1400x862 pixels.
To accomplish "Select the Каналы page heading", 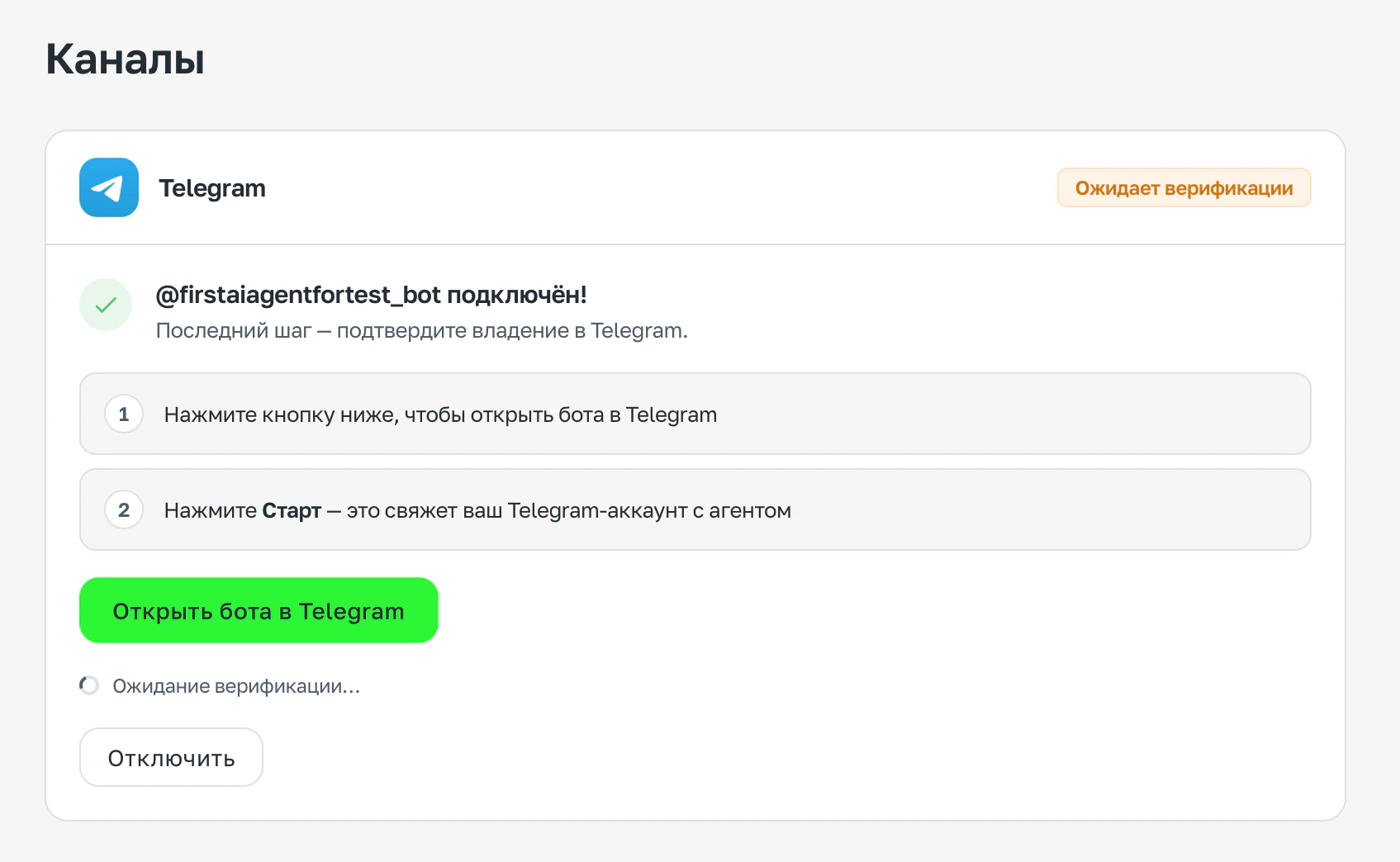I will tap(125, 59).
